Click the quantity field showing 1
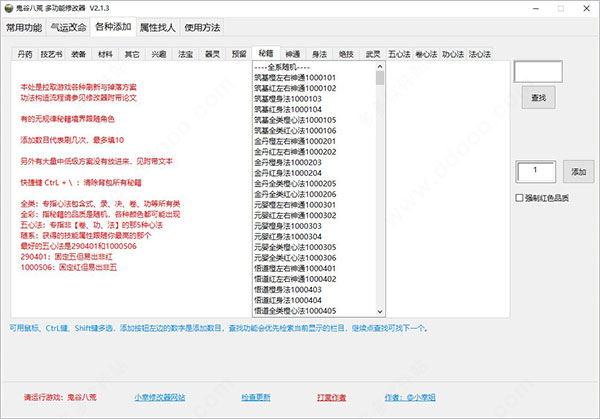Image resolution: width=600 pixels, height=419 pixels. coord(538,173)
